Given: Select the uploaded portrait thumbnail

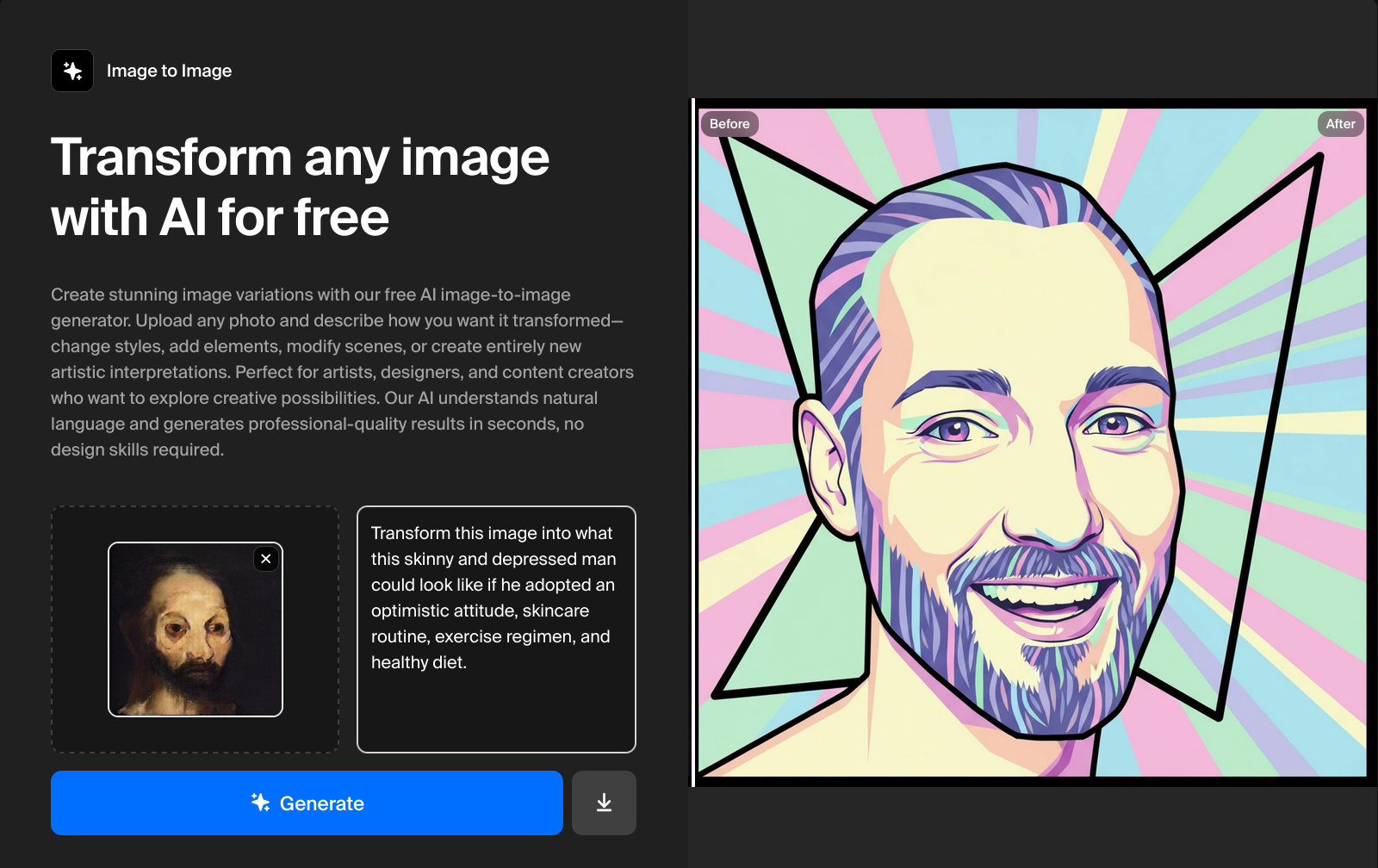Looking at the screenshot, I should [x=196, y=629].
